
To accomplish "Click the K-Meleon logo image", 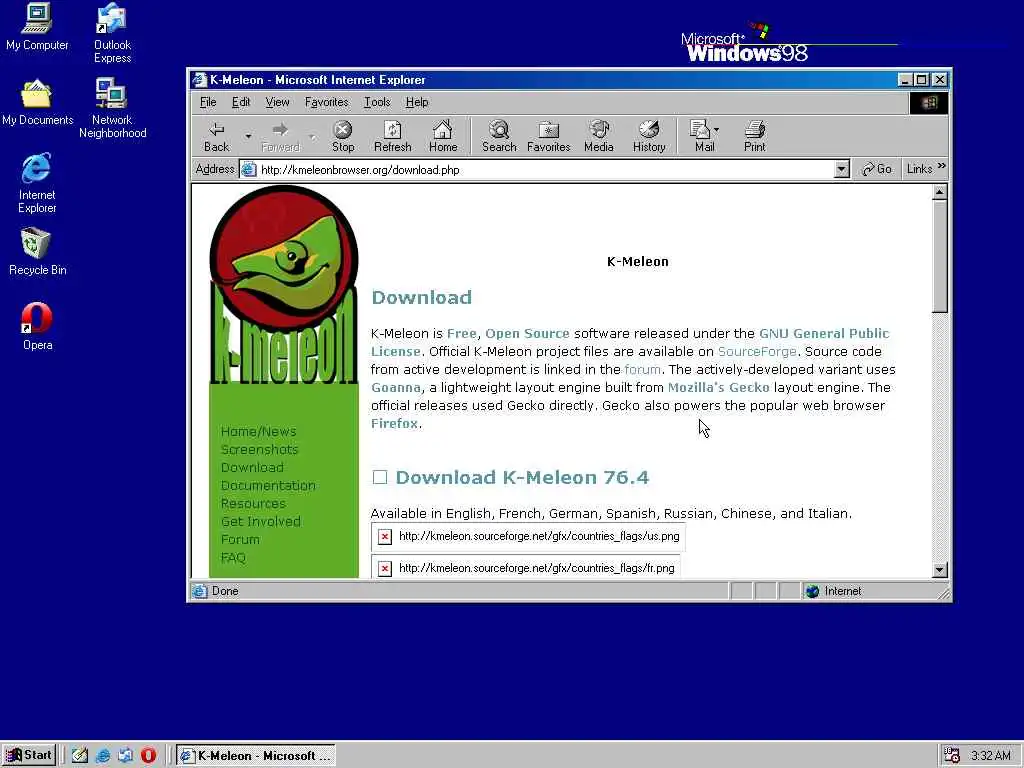I will click(x=283, y=285).
